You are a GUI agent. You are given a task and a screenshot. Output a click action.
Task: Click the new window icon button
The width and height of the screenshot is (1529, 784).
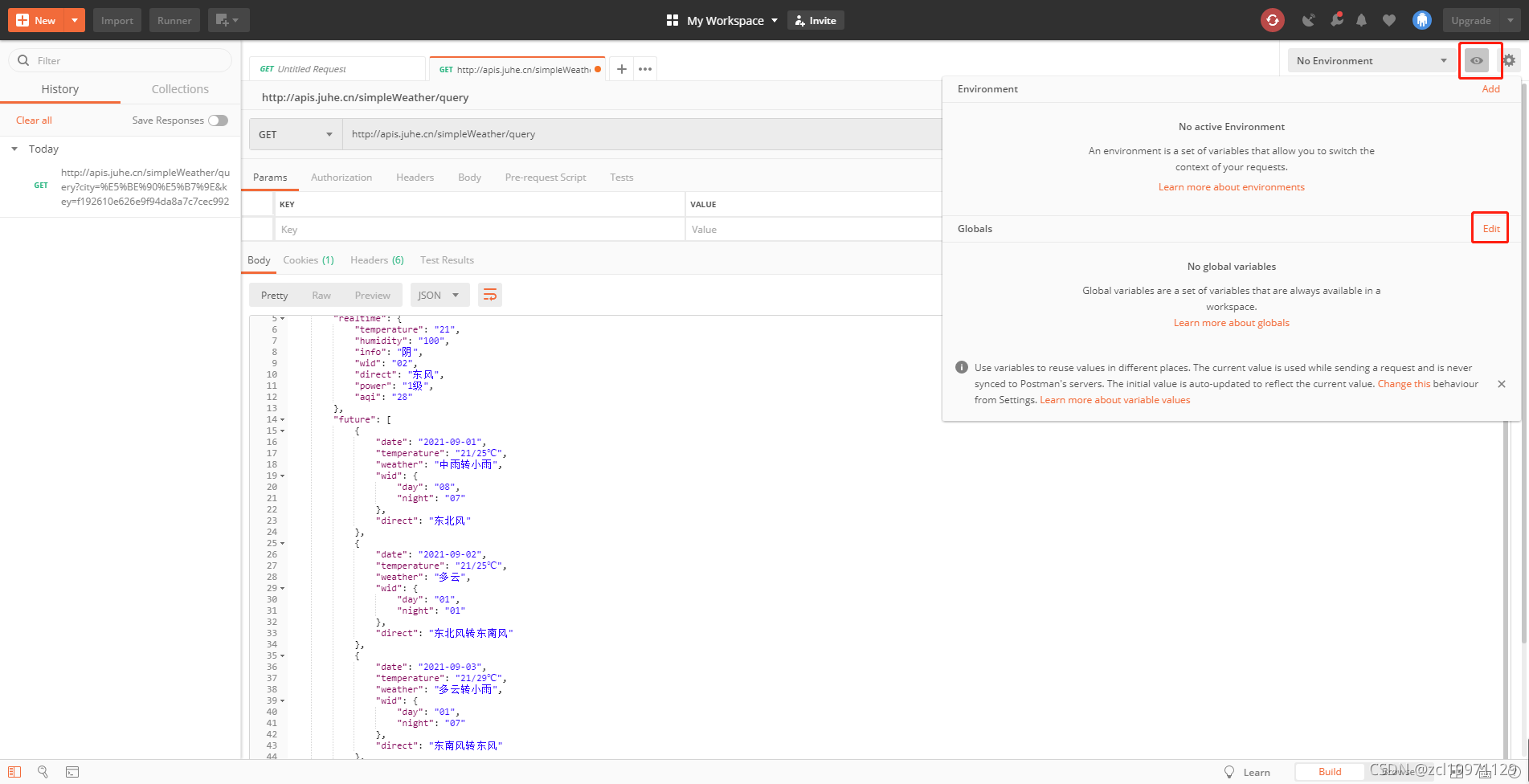coord(228,20)
